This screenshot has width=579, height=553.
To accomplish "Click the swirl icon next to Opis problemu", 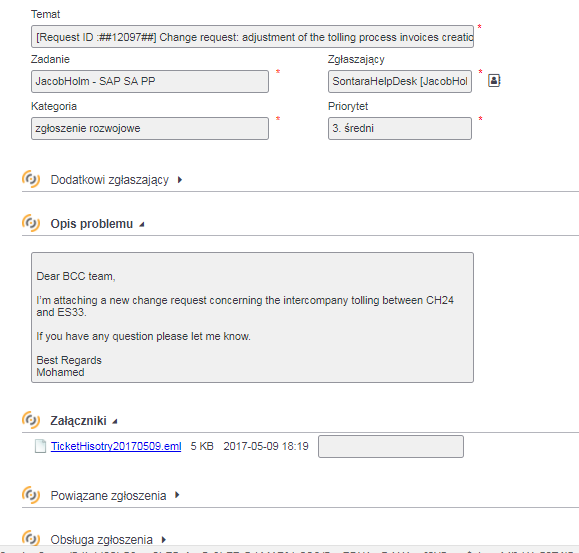I will pos(31,223).
